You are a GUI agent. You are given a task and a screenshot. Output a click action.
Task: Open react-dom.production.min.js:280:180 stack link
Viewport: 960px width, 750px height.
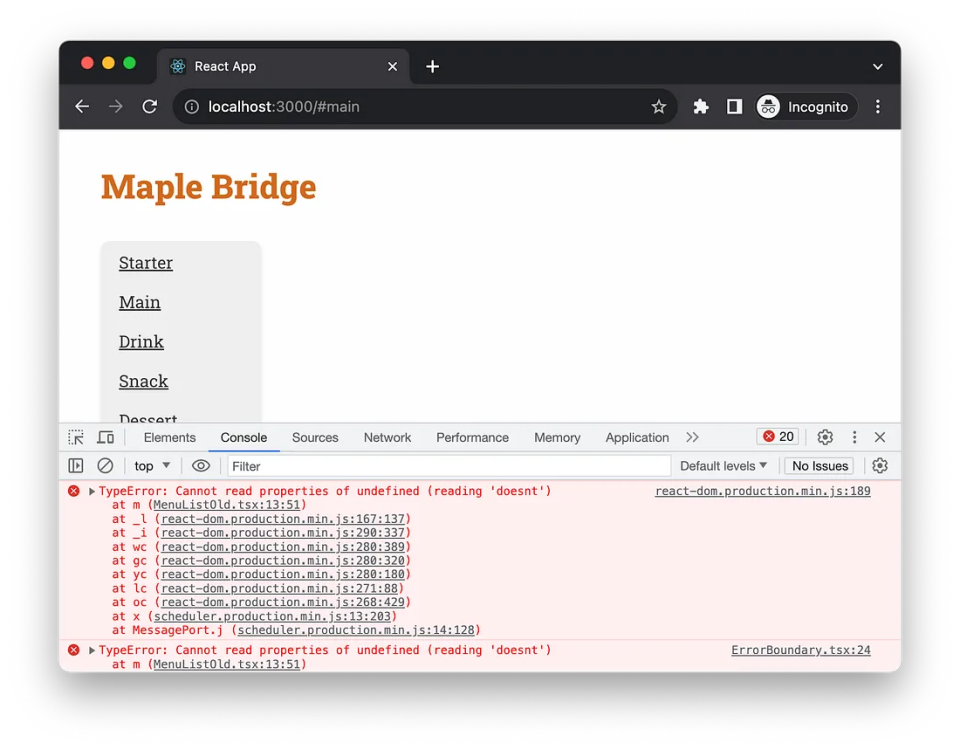(x=283, y=574)
